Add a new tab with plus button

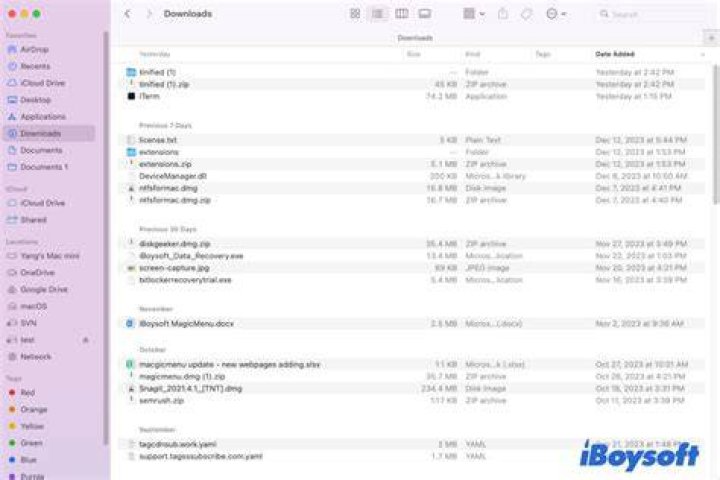pos(711,38)
